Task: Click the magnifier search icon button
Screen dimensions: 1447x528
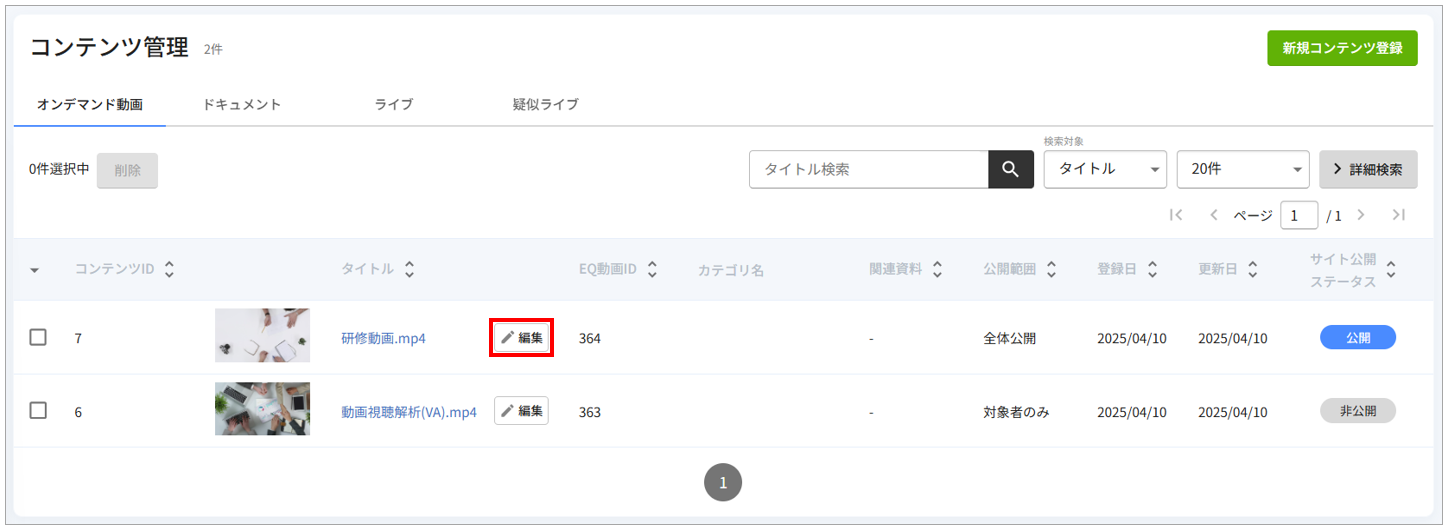Action: pos(1011,169)
